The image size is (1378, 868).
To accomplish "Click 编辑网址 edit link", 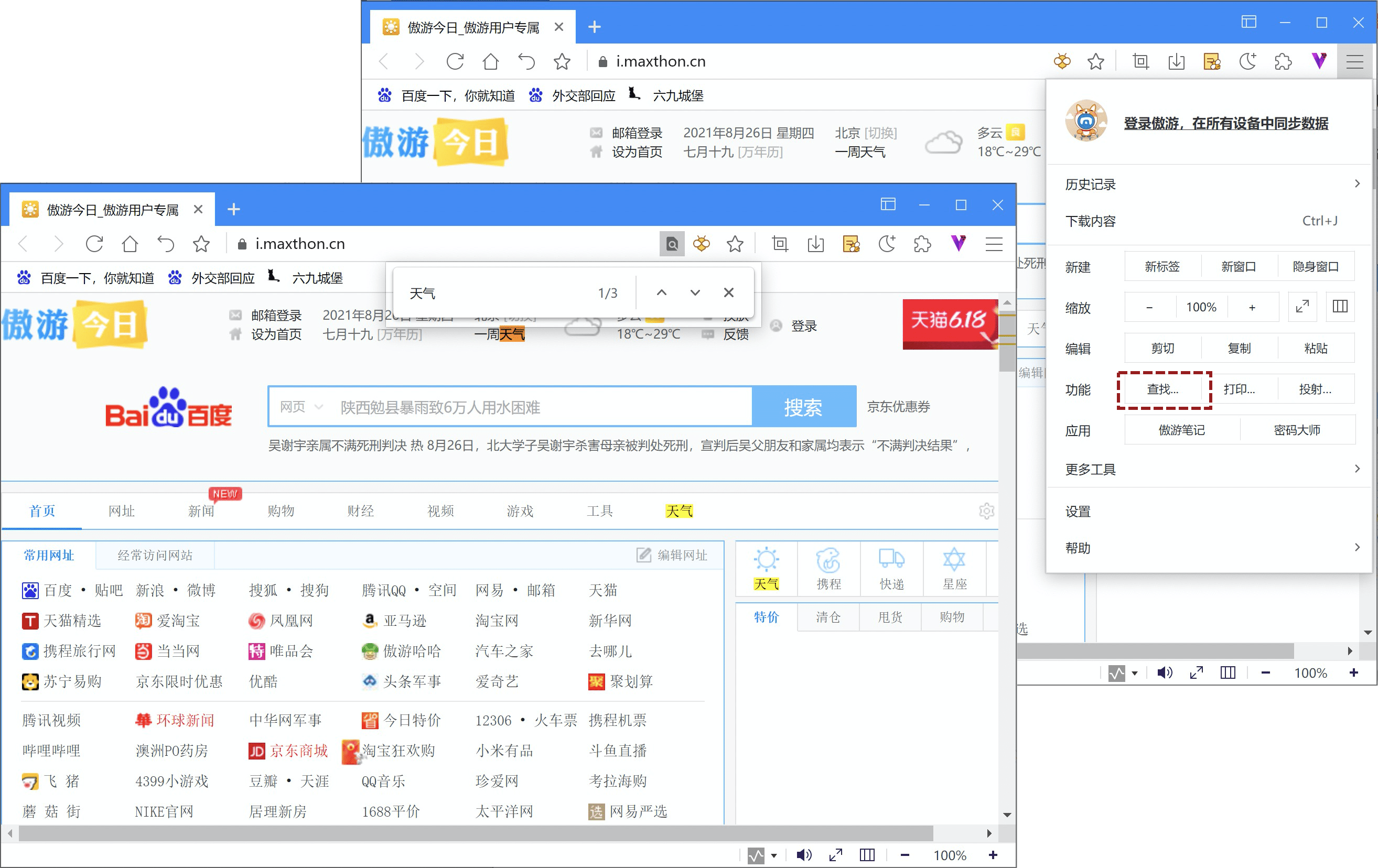I will pos(672,555).
